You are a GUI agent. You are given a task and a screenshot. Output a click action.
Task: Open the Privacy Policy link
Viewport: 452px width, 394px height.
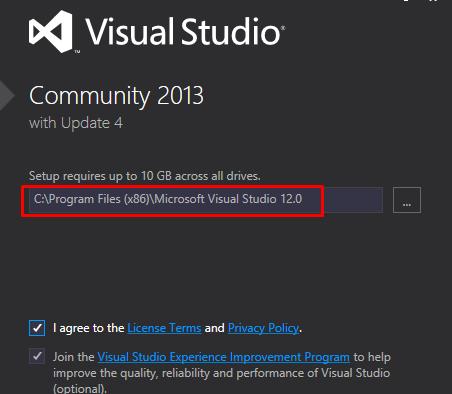click(263, 328)
